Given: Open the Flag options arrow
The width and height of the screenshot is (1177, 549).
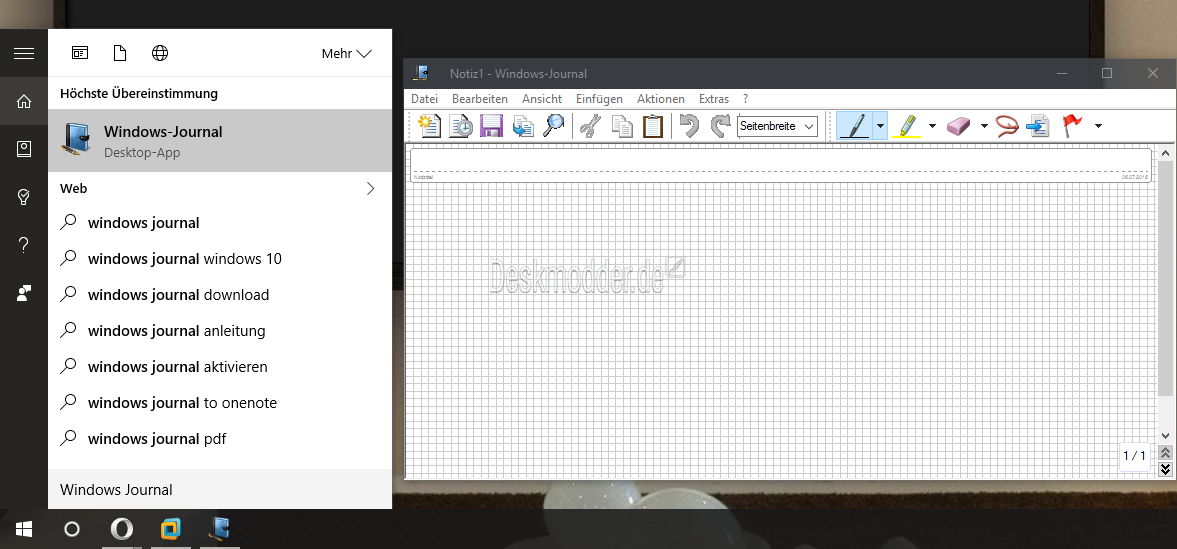Looking at the screenshot, I should [1098, 126].
